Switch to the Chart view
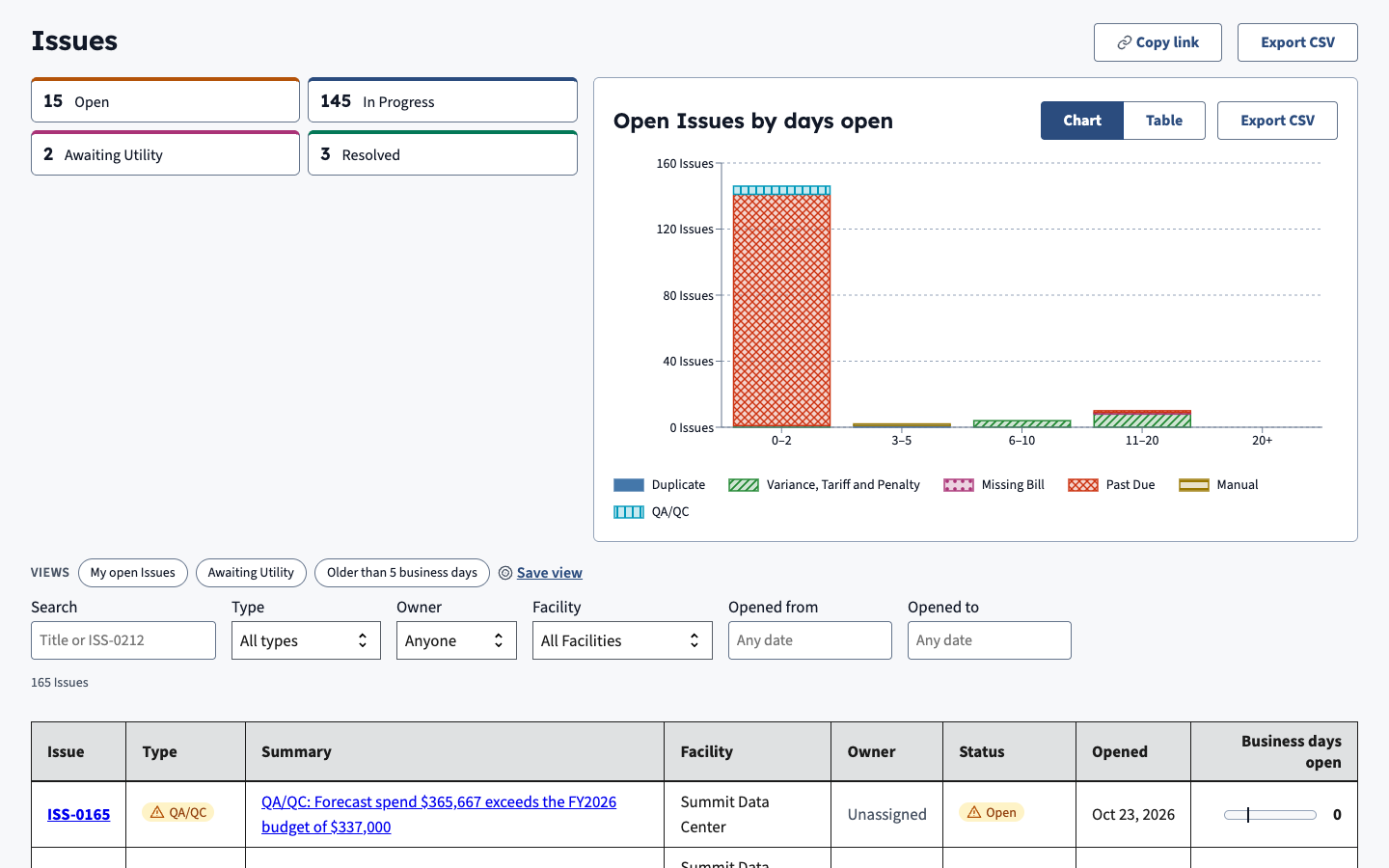Image resolution: width=1389 pixels, height=868 pixels. [1082, 121]
